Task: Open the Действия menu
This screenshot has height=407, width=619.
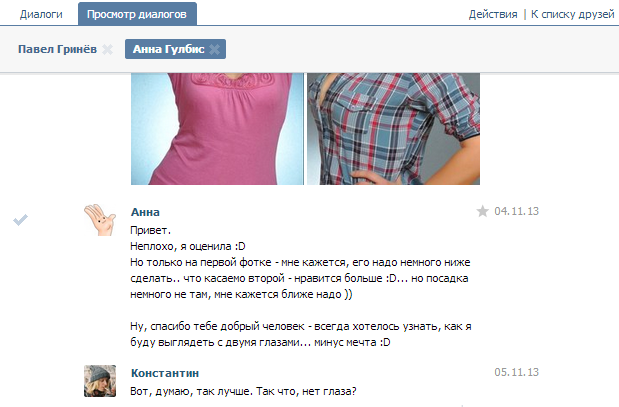Action: 493,14
